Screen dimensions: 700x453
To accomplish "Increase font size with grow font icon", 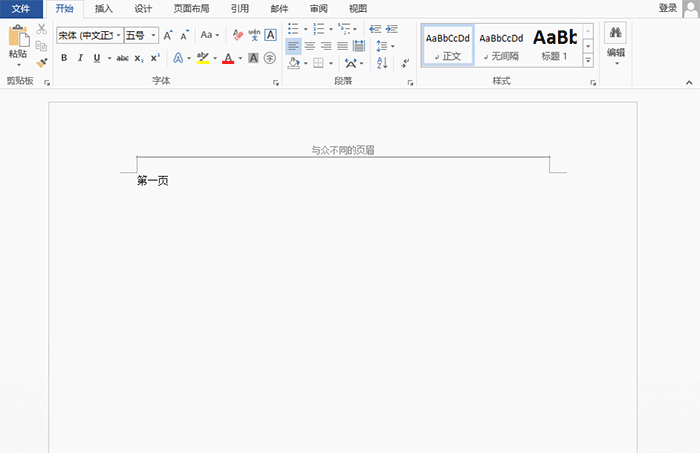I will point(168,35).
